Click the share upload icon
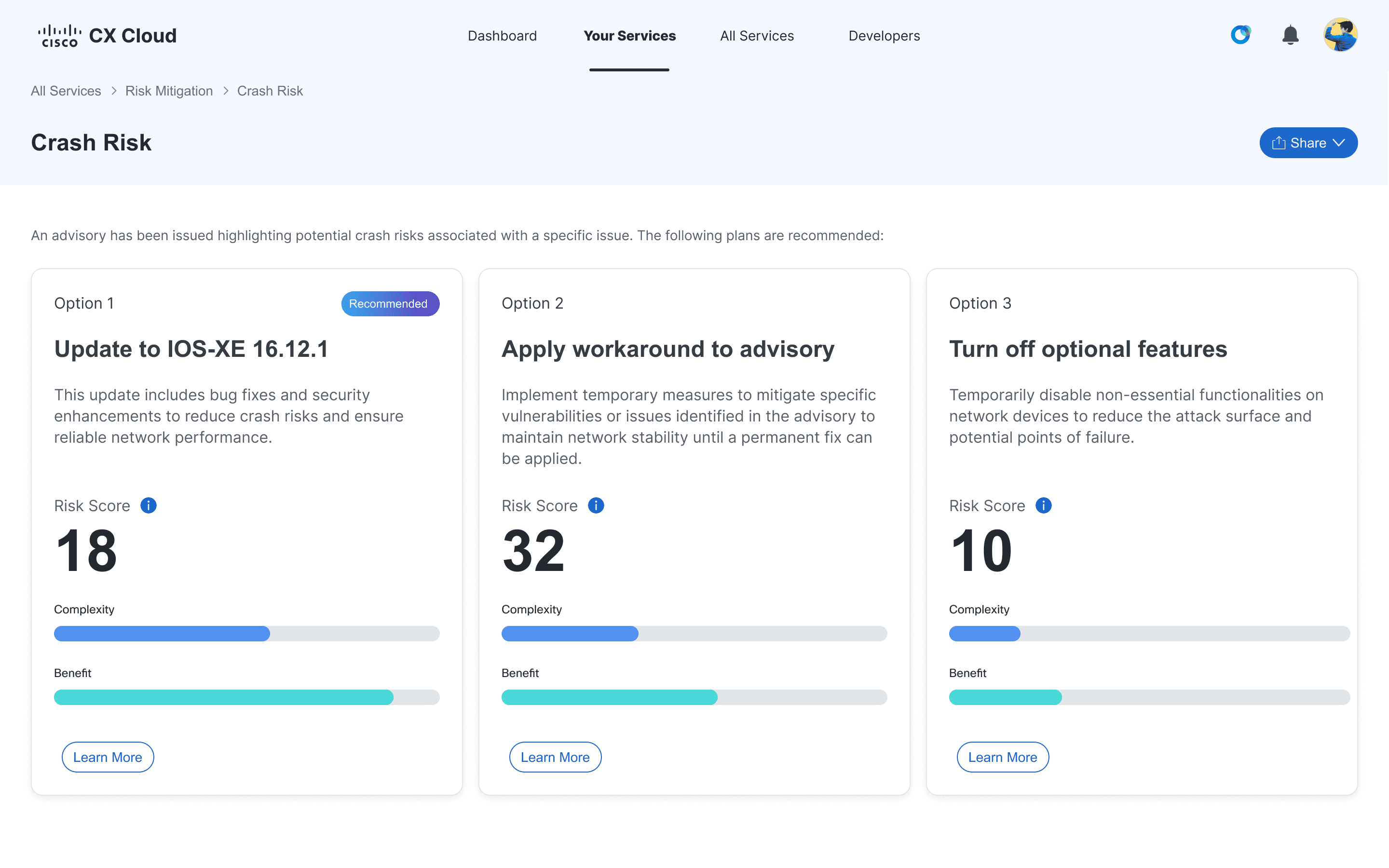 tap(1278, 143)
